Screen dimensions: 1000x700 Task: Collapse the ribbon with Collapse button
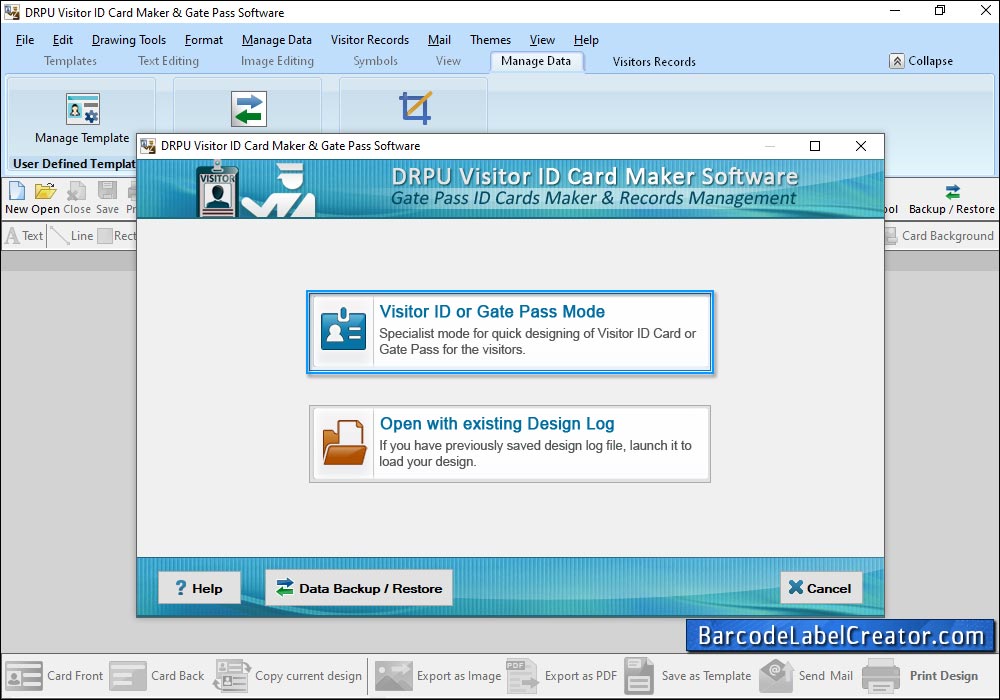coord(921,61)
